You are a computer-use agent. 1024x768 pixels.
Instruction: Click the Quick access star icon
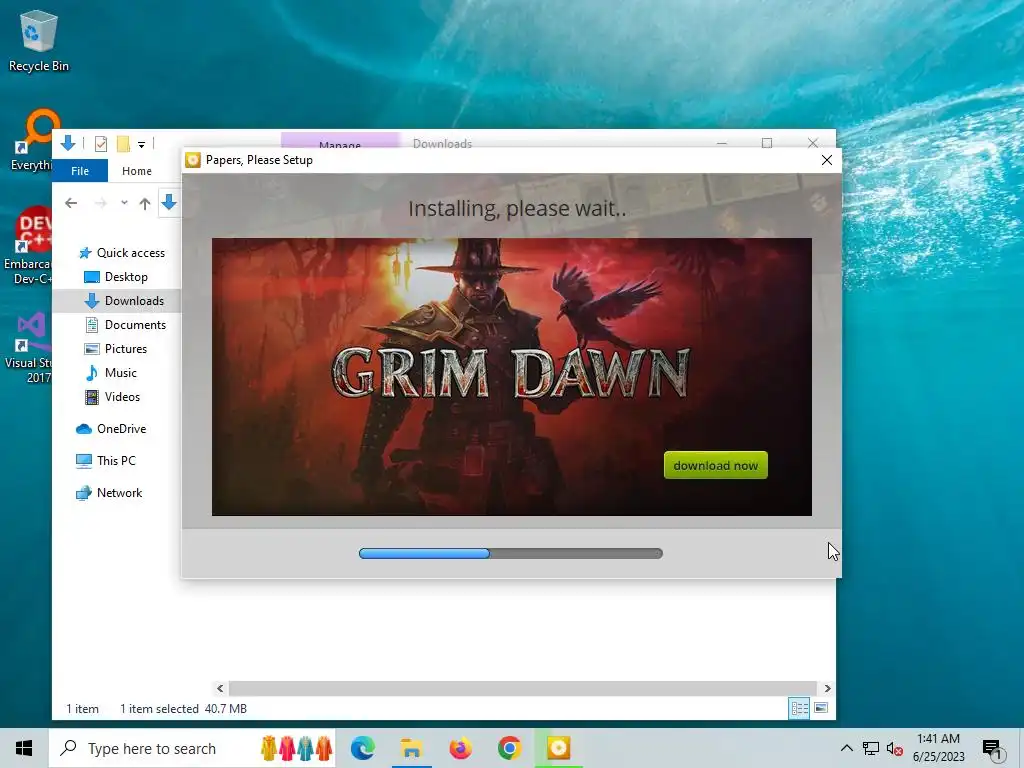click(x=84, y=253)
